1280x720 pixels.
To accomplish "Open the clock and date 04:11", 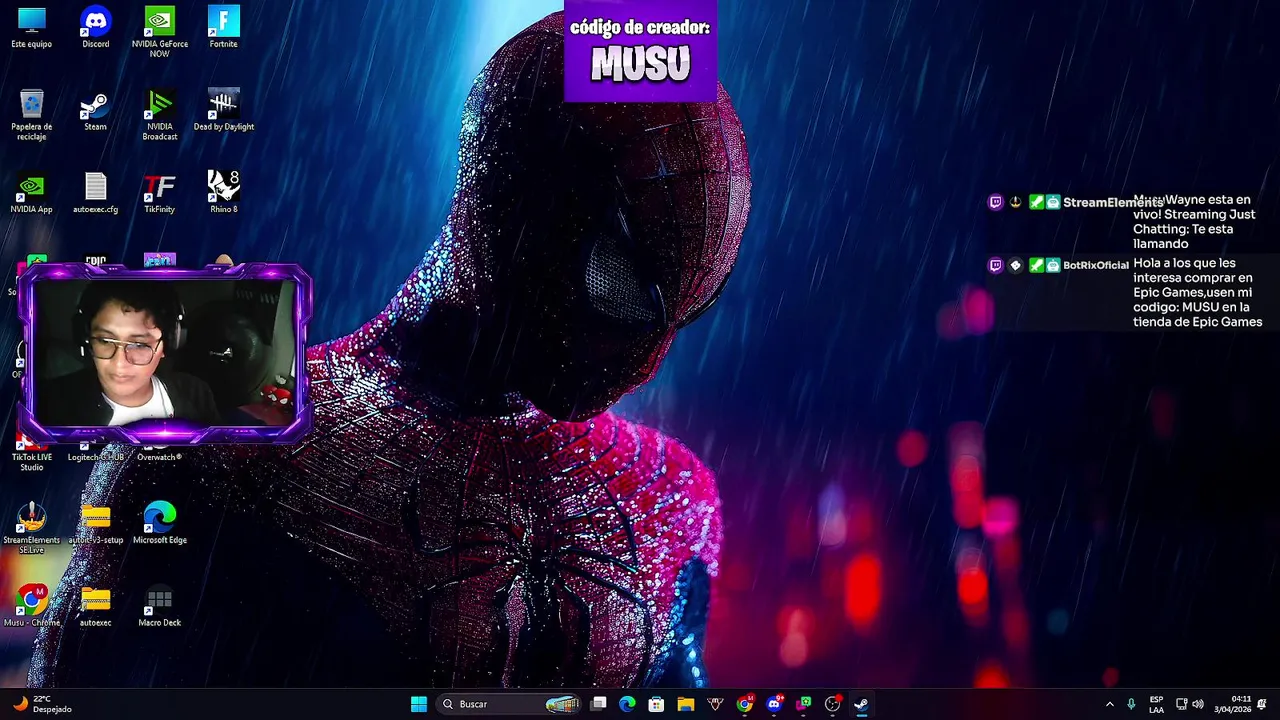I will click(x=1233, y=704).
